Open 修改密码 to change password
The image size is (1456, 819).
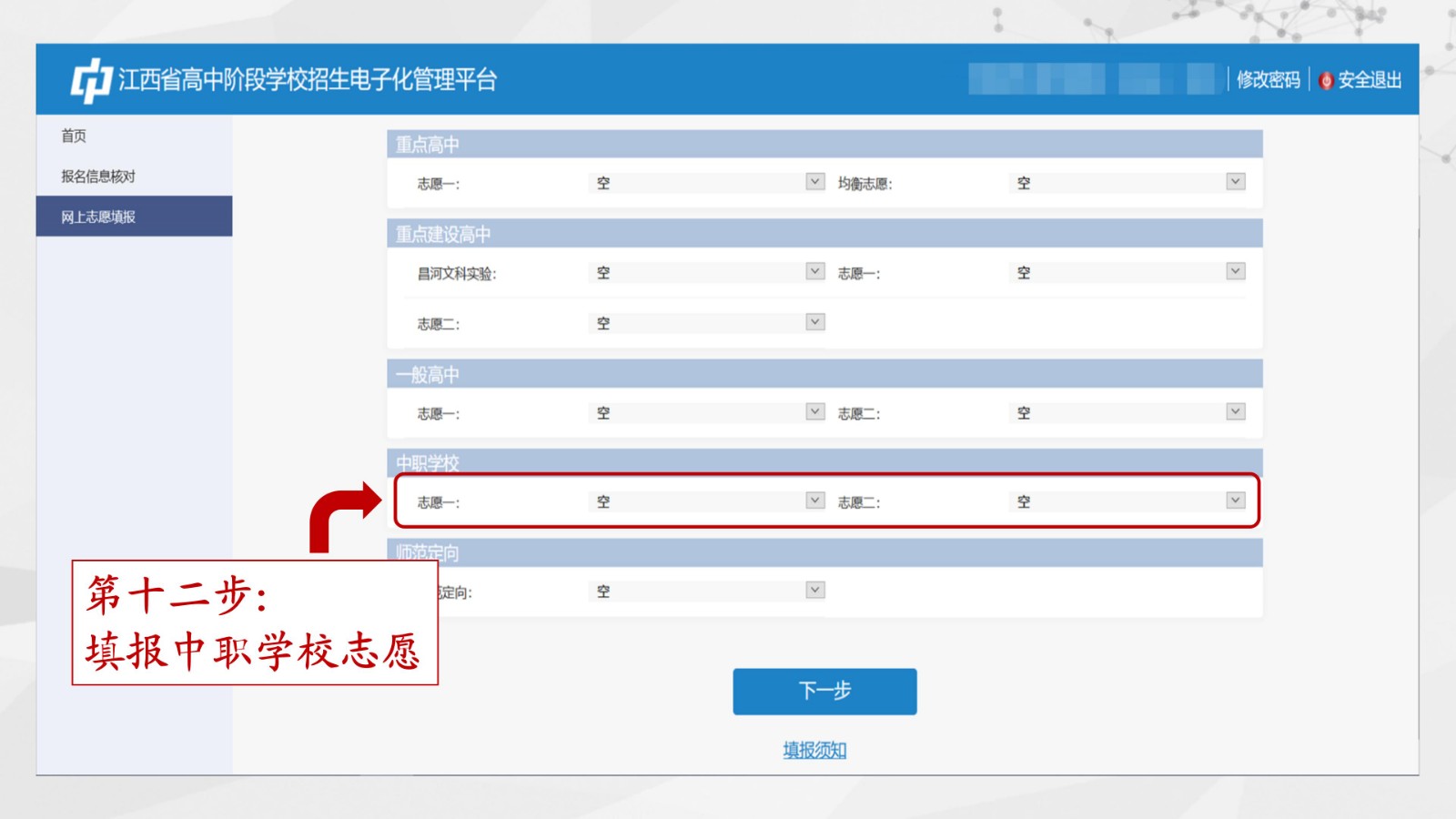point(1268,80)
